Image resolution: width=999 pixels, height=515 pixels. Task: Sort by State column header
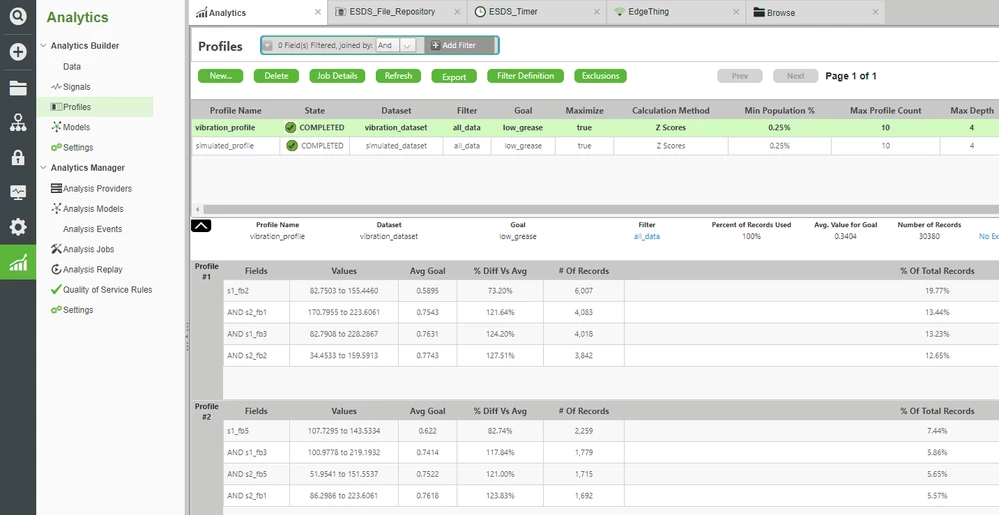[x=314, y=110]
